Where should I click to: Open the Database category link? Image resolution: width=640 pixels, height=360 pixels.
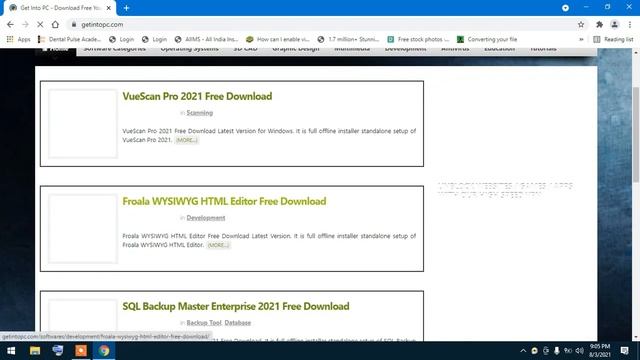click(238, 322)
